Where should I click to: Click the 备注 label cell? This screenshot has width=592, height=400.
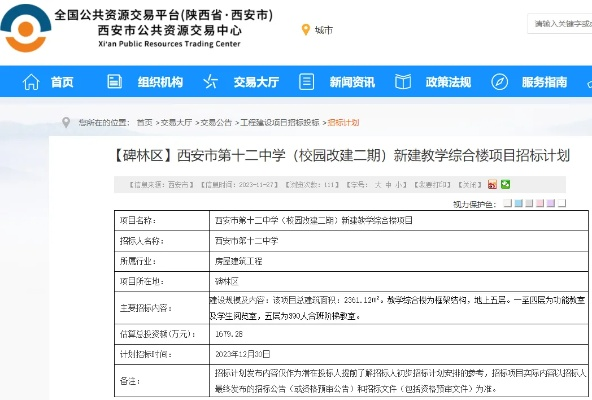click(162, 381)
